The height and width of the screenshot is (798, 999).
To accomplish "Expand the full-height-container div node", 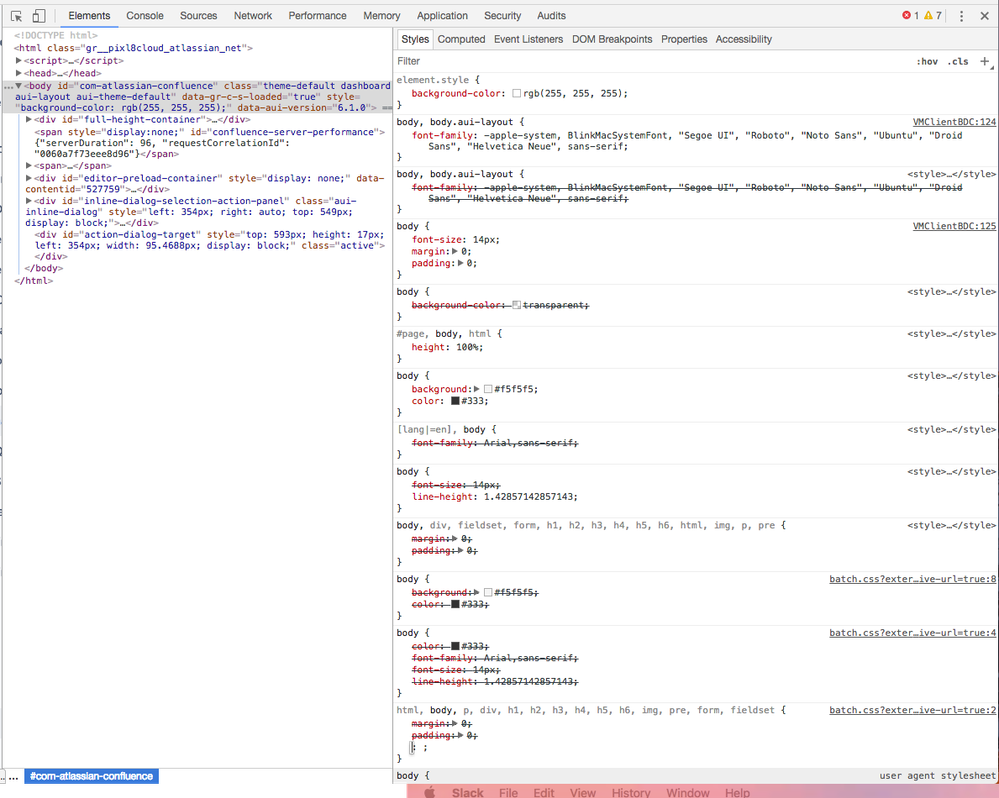I will pyautogui.click(x=29, y=119).
